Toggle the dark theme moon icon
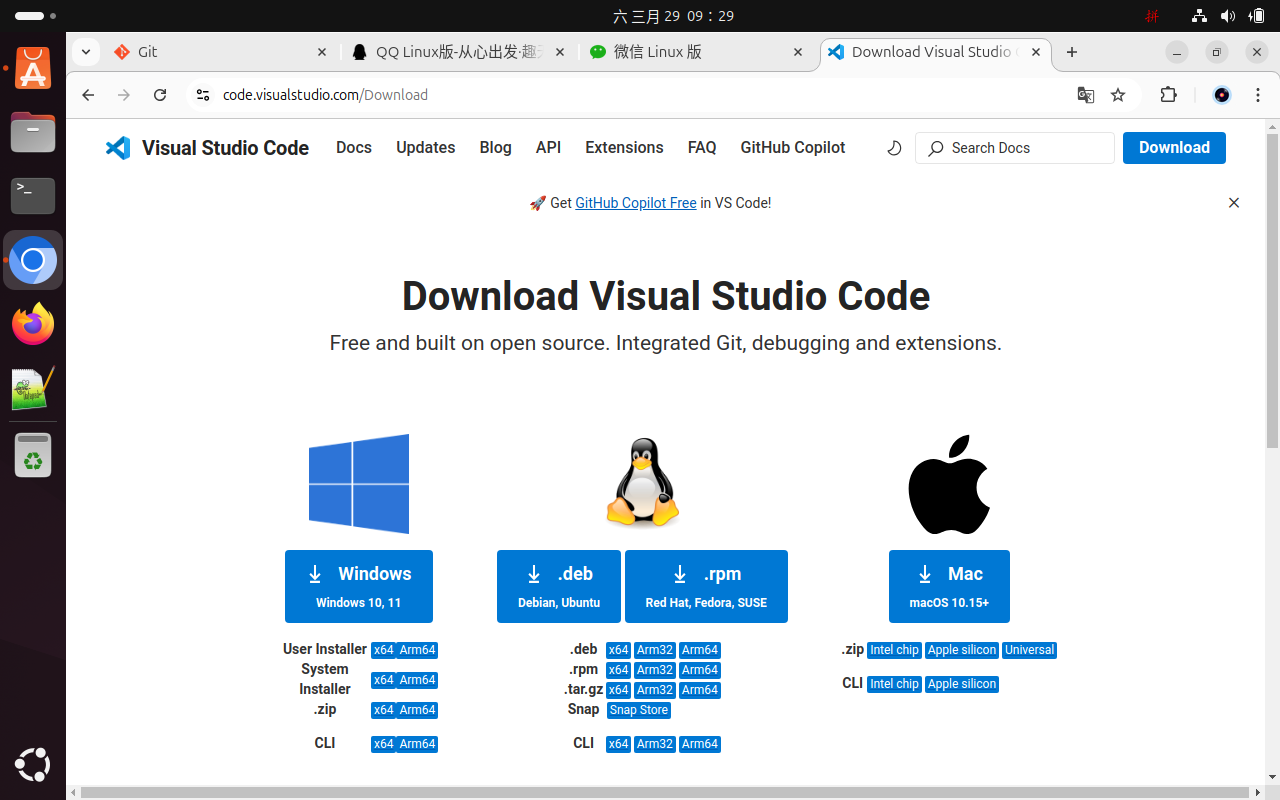 [x=894, y=148]
